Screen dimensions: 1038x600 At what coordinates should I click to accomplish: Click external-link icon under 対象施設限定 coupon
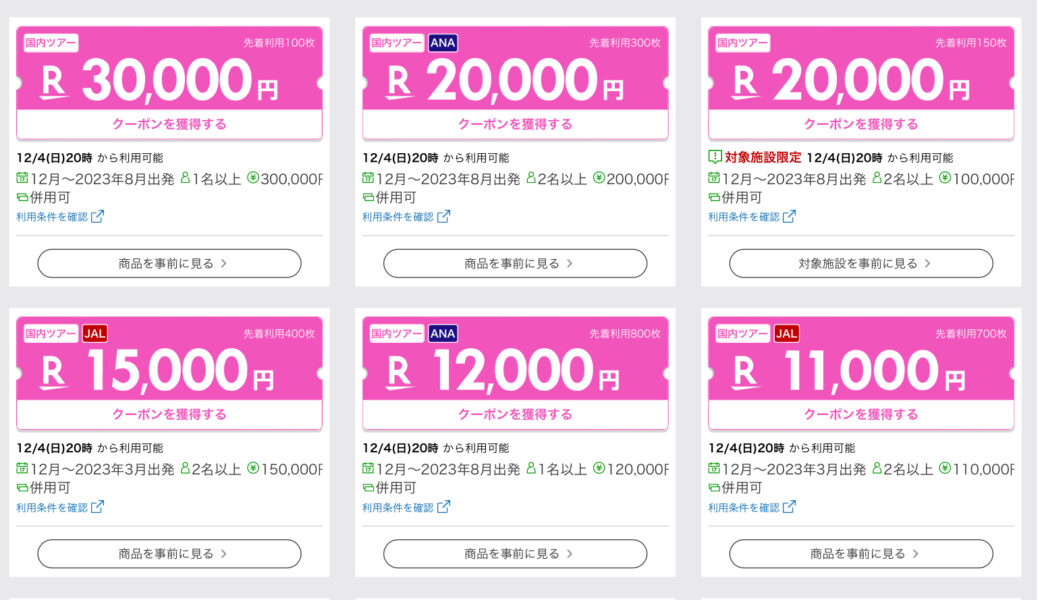(x=789, y=217)
